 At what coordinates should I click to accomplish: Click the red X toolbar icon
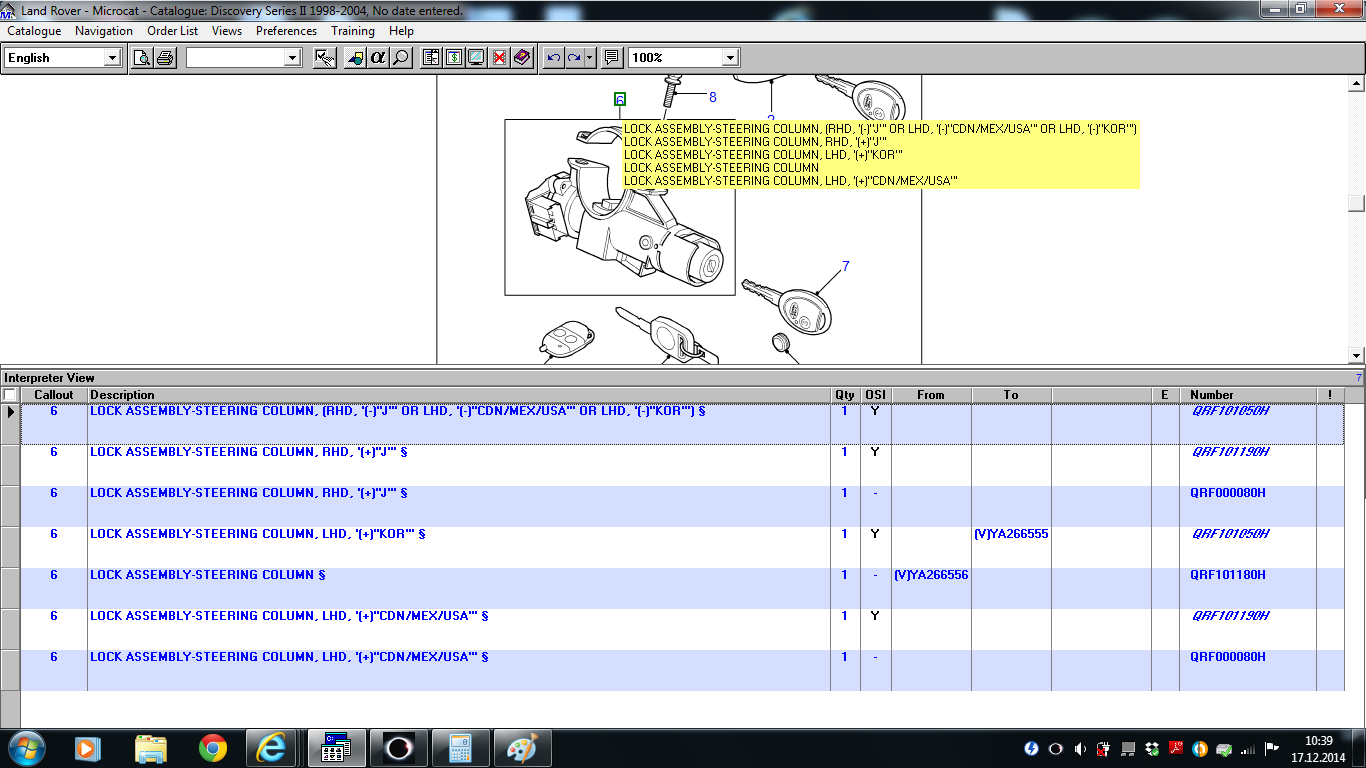tap(499, 58)
